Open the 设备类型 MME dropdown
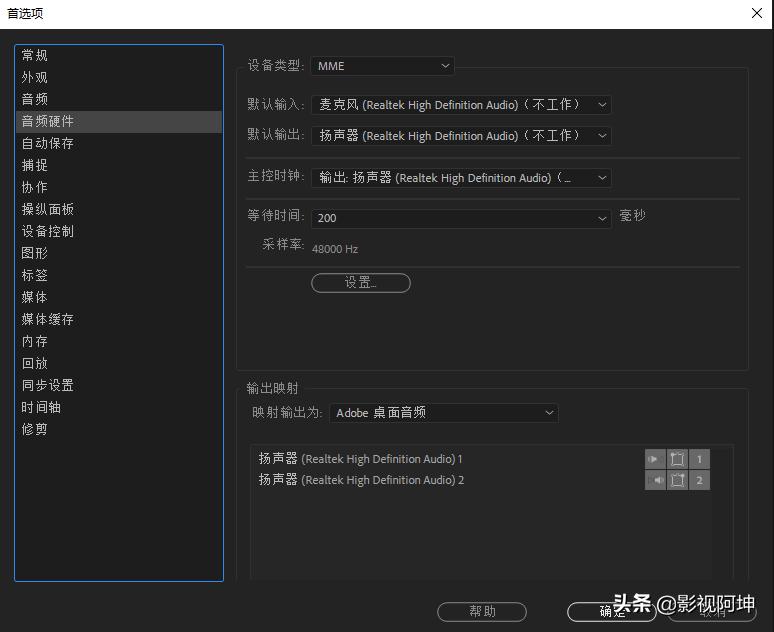 (383, 66)
